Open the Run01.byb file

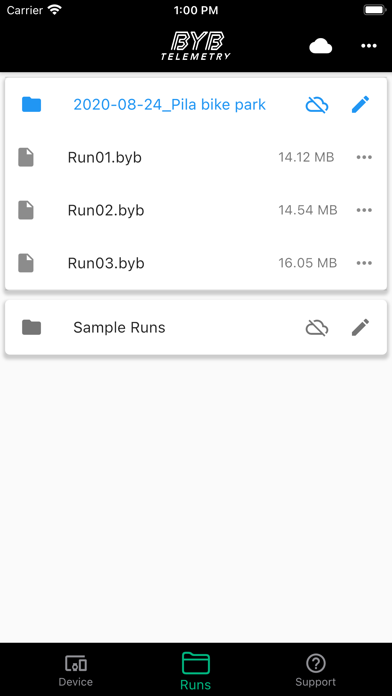[105, 157]
